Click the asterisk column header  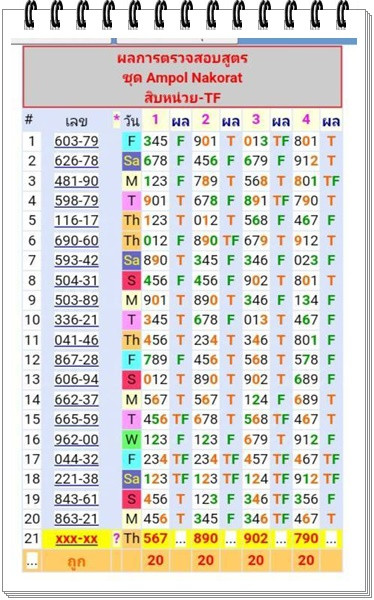(116, 120)
